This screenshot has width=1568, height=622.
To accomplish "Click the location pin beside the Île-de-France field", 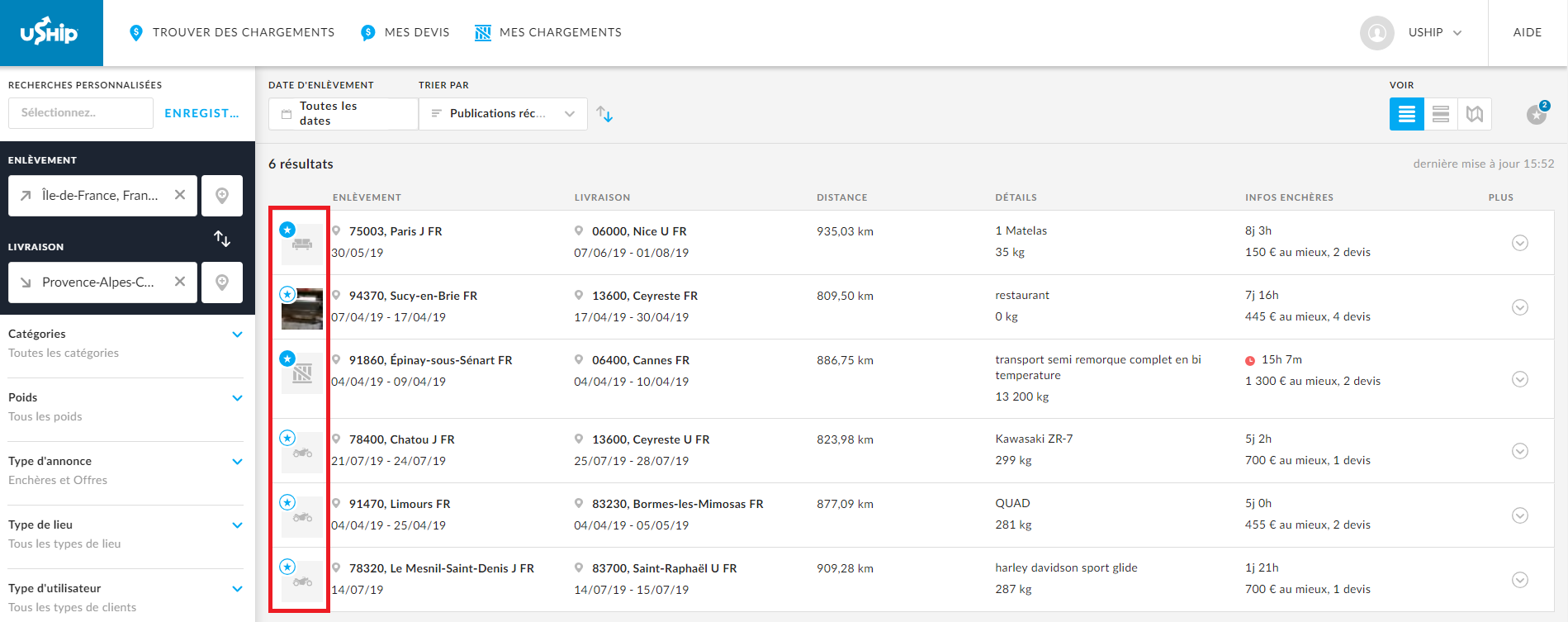I will tap(222, 196).
